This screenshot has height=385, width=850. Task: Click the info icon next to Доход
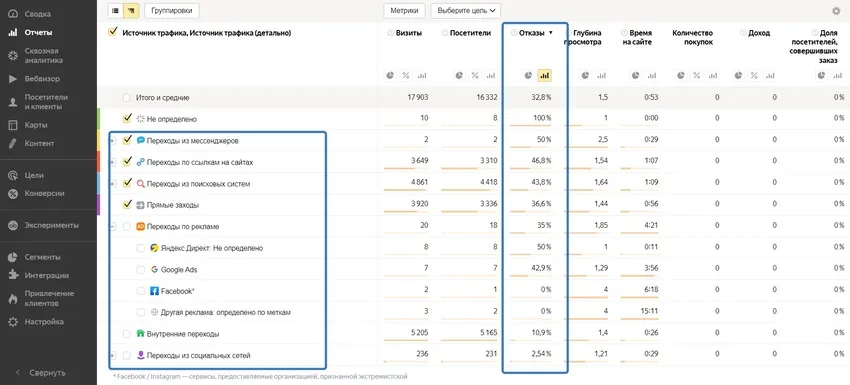pyautogui.click(x=743, y=33)
